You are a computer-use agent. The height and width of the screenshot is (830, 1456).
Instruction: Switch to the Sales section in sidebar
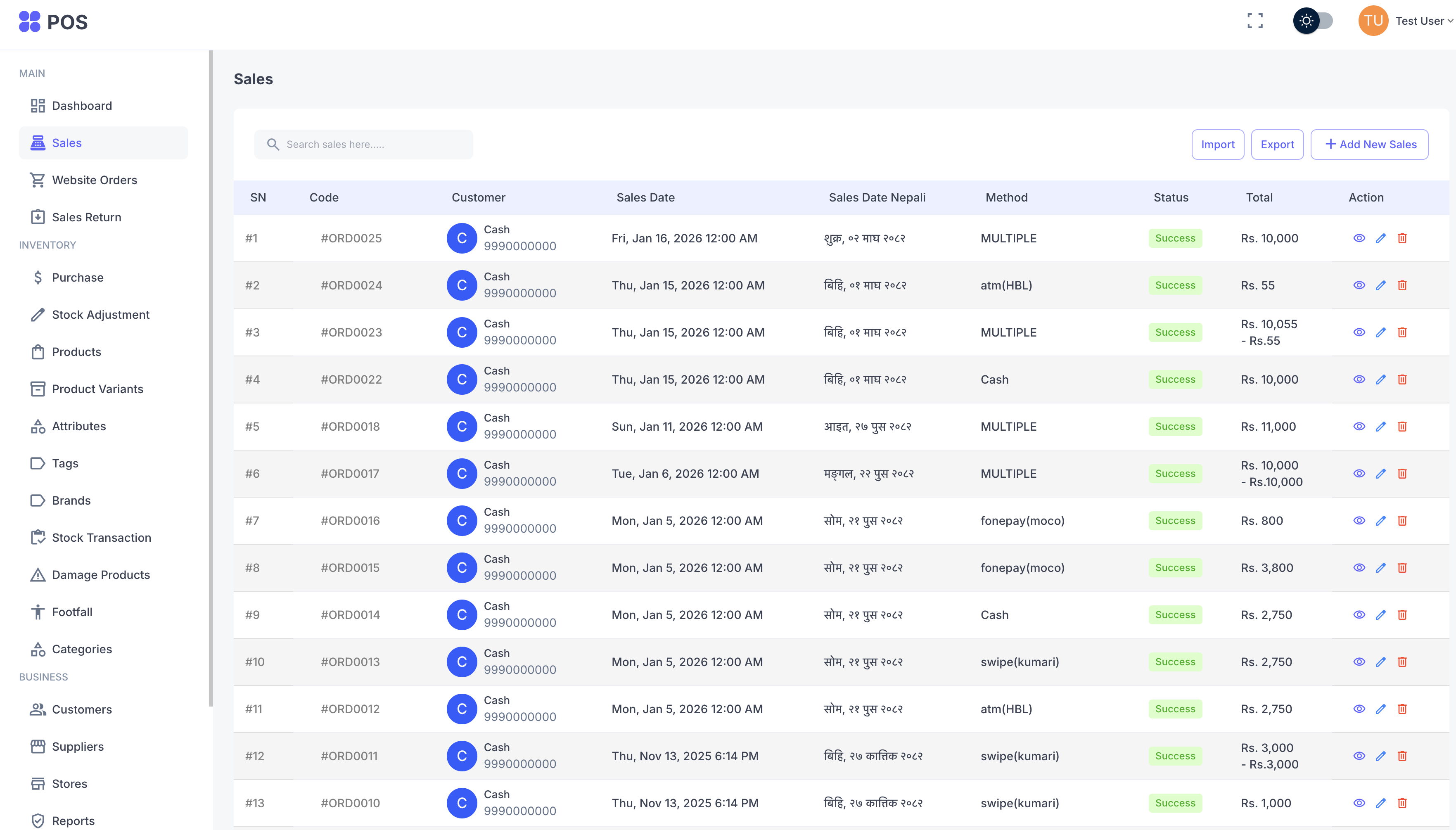pos(67,142)
